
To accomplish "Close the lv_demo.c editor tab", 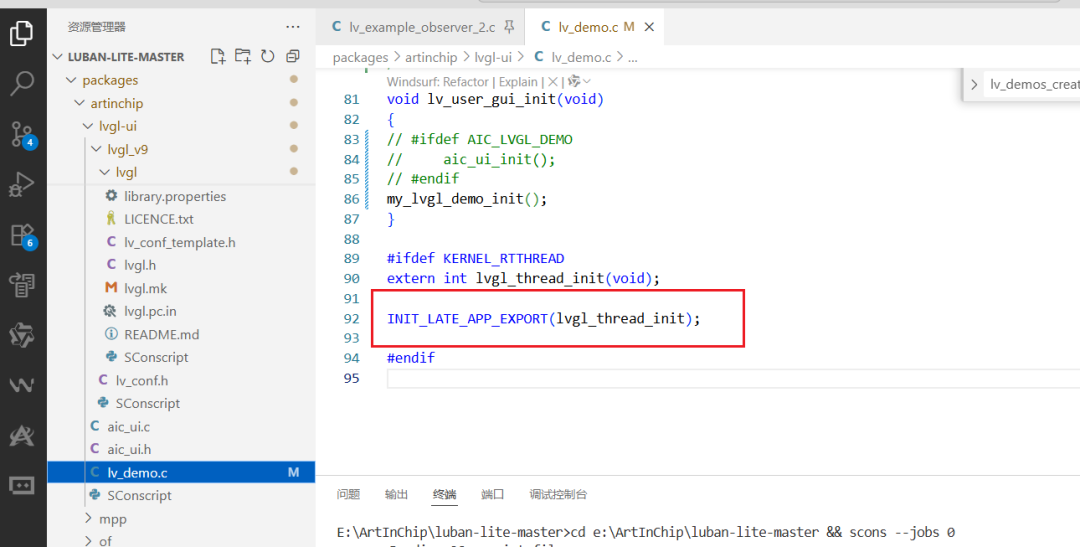I will click(648, 28).
